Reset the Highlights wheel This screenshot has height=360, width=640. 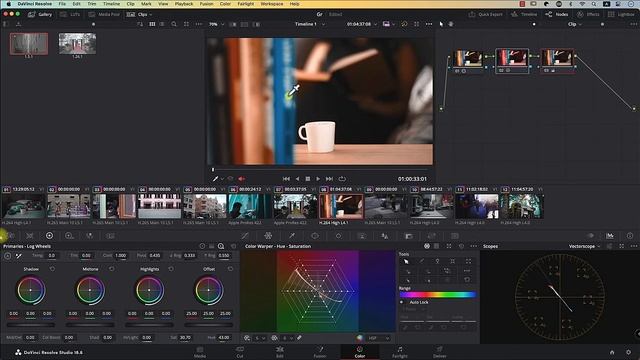(x=171, y=269)
